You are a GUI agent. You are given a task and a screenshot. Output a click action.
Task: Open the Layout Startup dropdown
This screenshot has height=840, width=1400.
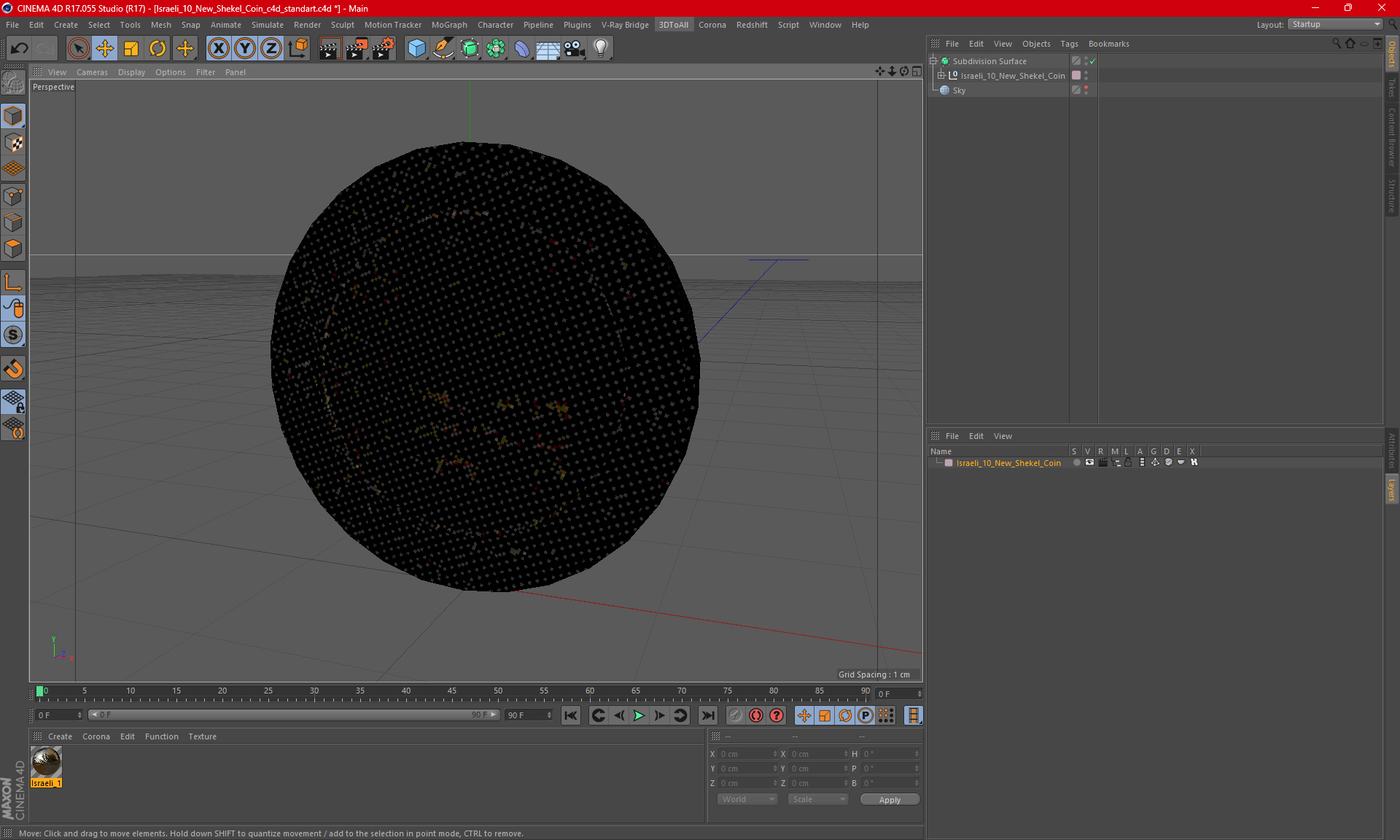1335,24
